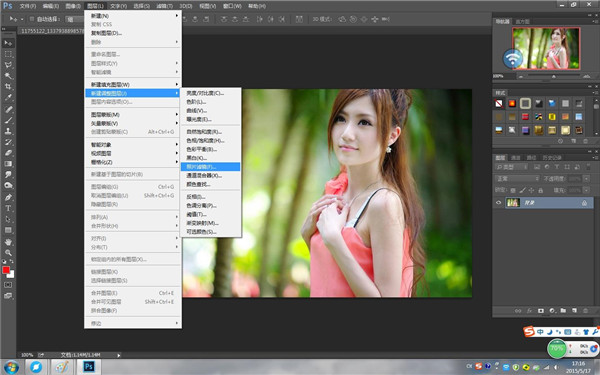Select the History Brush tool
The height and width of the screenshot is (375, 600).
8,142
